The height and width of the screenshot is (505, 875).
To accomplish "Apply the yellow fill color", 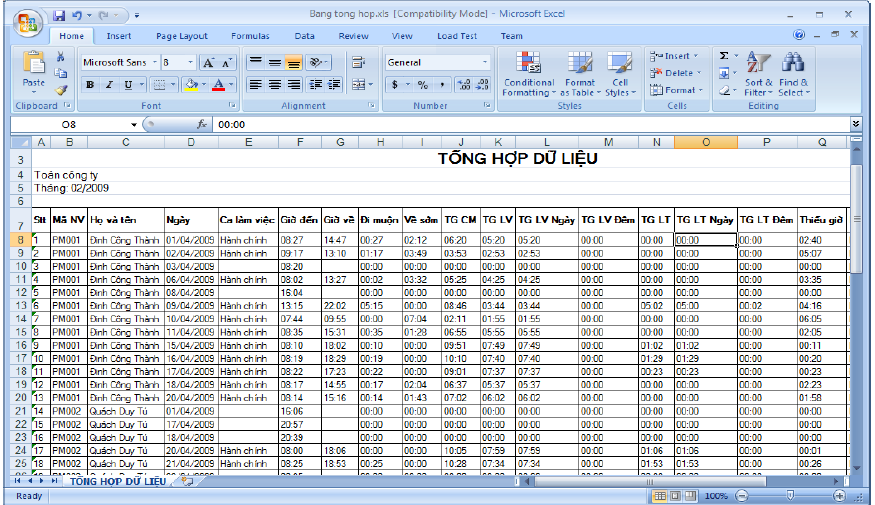I will tap(191, 85).
